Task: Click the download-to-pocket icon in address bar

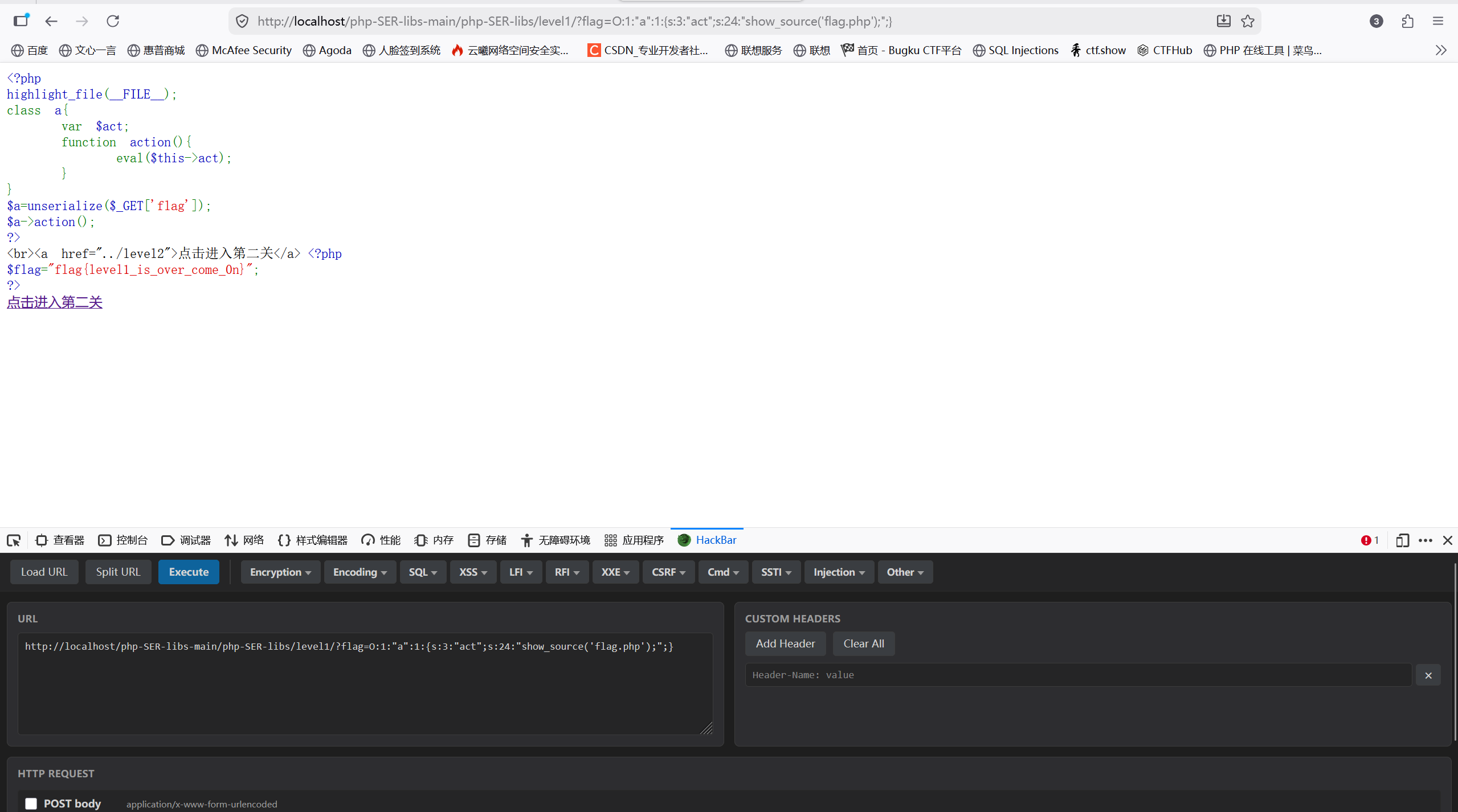Action: tap(1223, 21)
